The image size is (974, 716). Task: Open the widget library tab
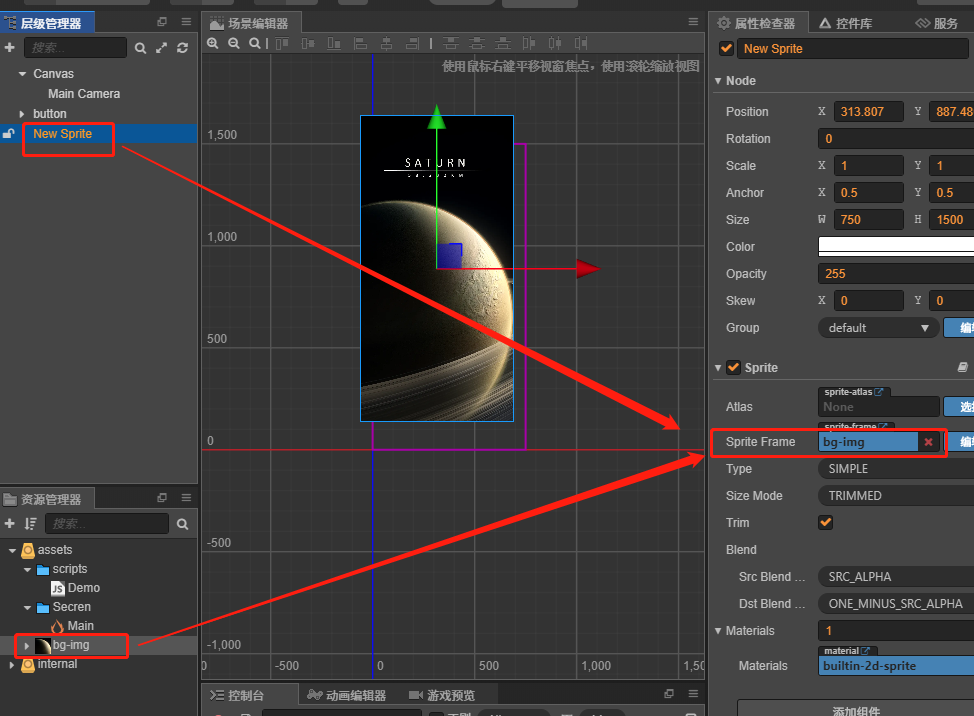(x=845, y=23)
